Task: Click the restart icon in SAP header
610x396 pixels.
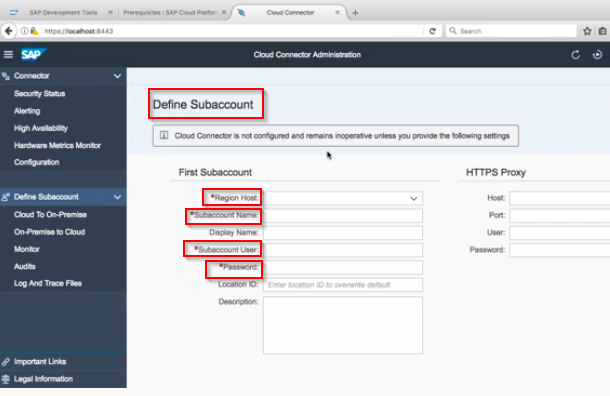Action: click(597, 55)
